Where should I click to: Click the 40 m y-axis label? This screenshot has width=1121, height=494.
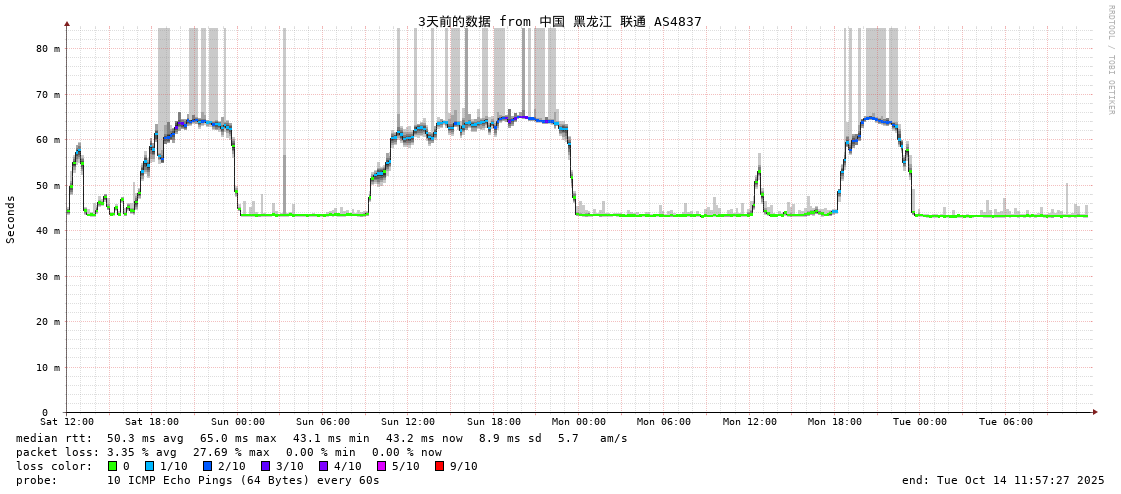point(48,231)
